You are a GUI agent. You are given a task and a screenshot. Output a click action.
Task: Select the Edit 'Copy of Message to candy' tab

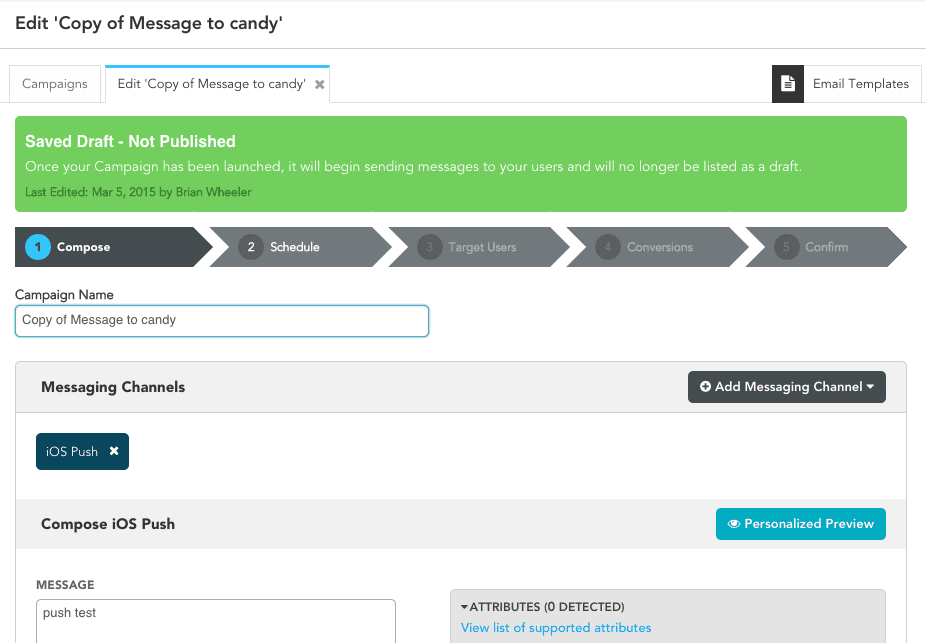point(210,84)
